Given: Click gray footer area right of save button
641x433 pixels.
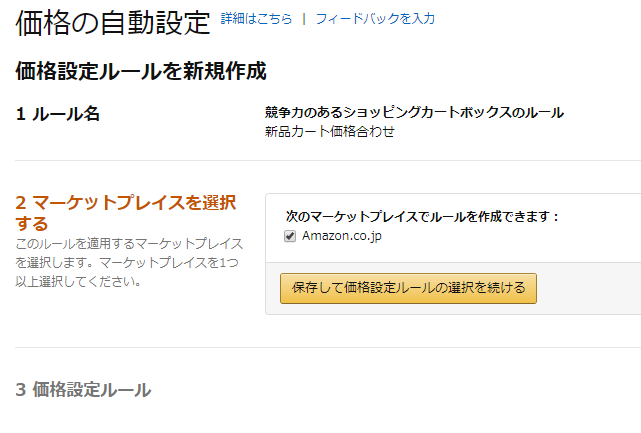Looking at the screenshot, I should (x=590, y=288).
